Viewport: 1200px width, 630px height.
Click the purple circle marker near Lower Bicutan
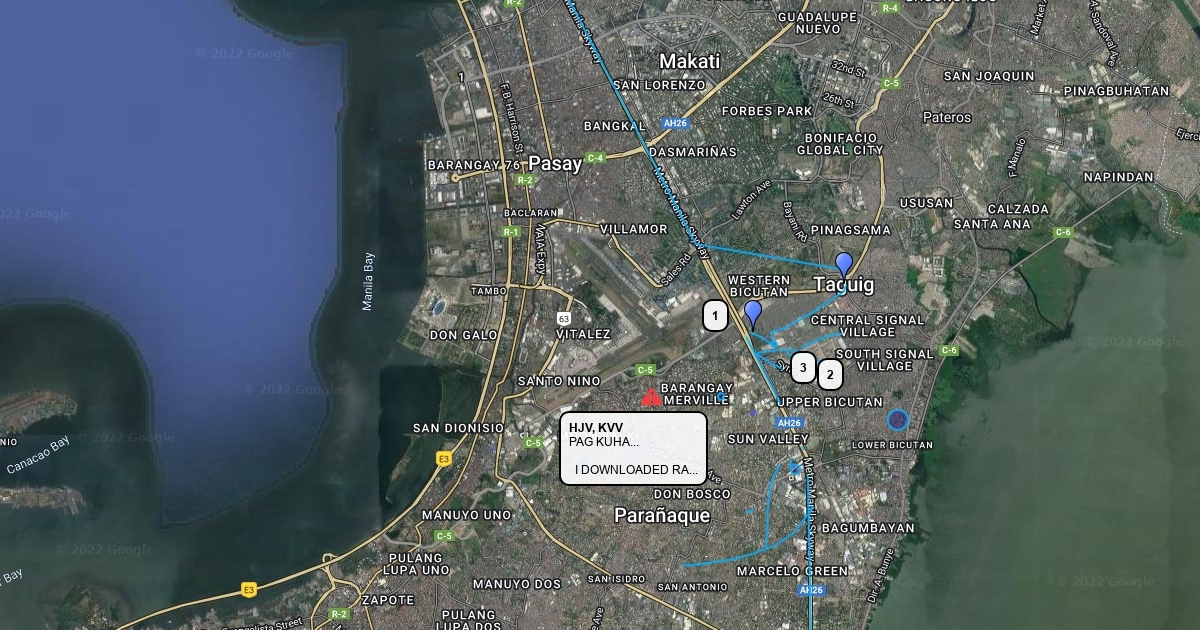click(x=898, y=421)
